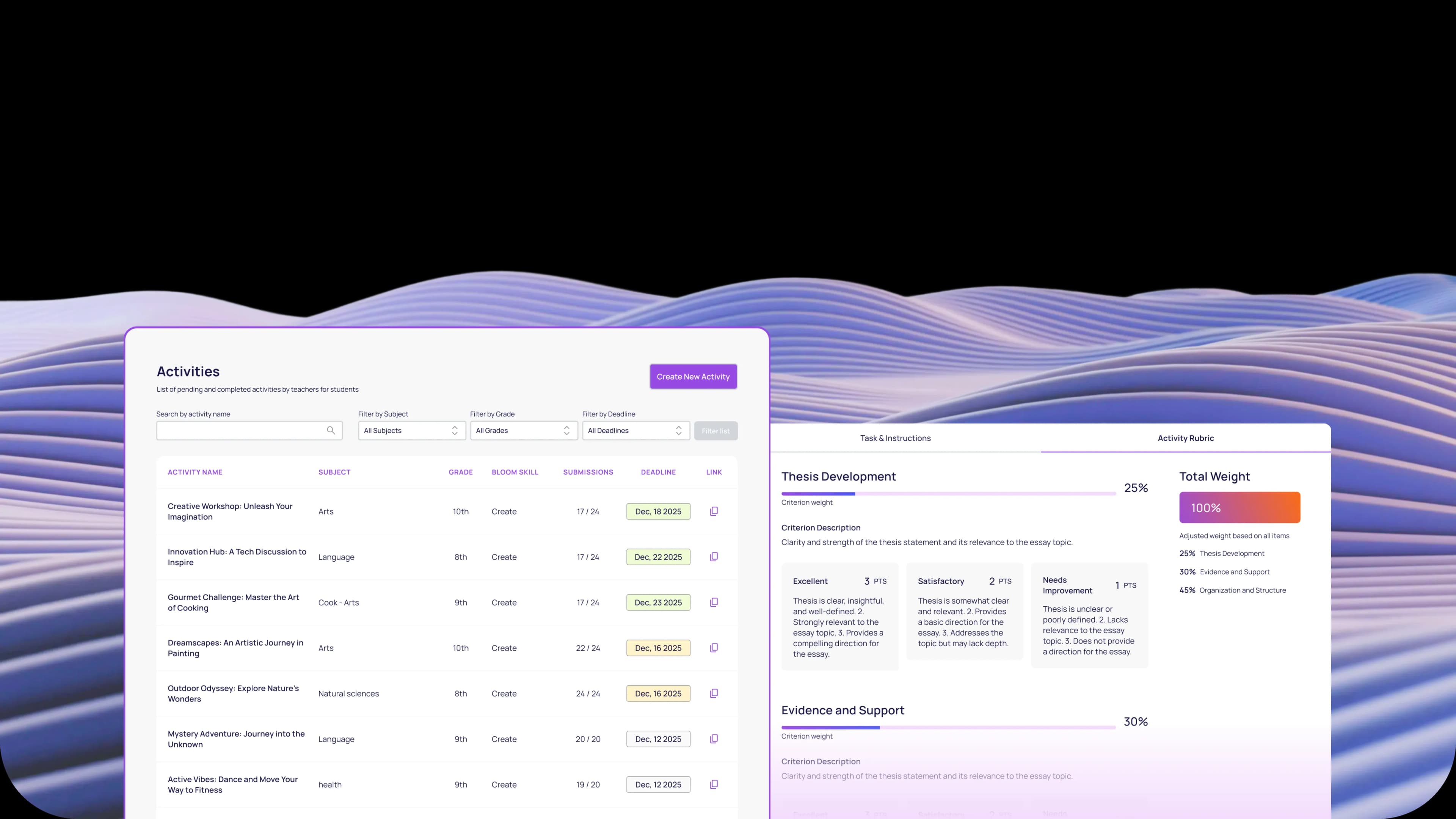Open Creative Workshop: Unleash Your Imagination
Screen dimensions: 1456x819
point(230,511)
